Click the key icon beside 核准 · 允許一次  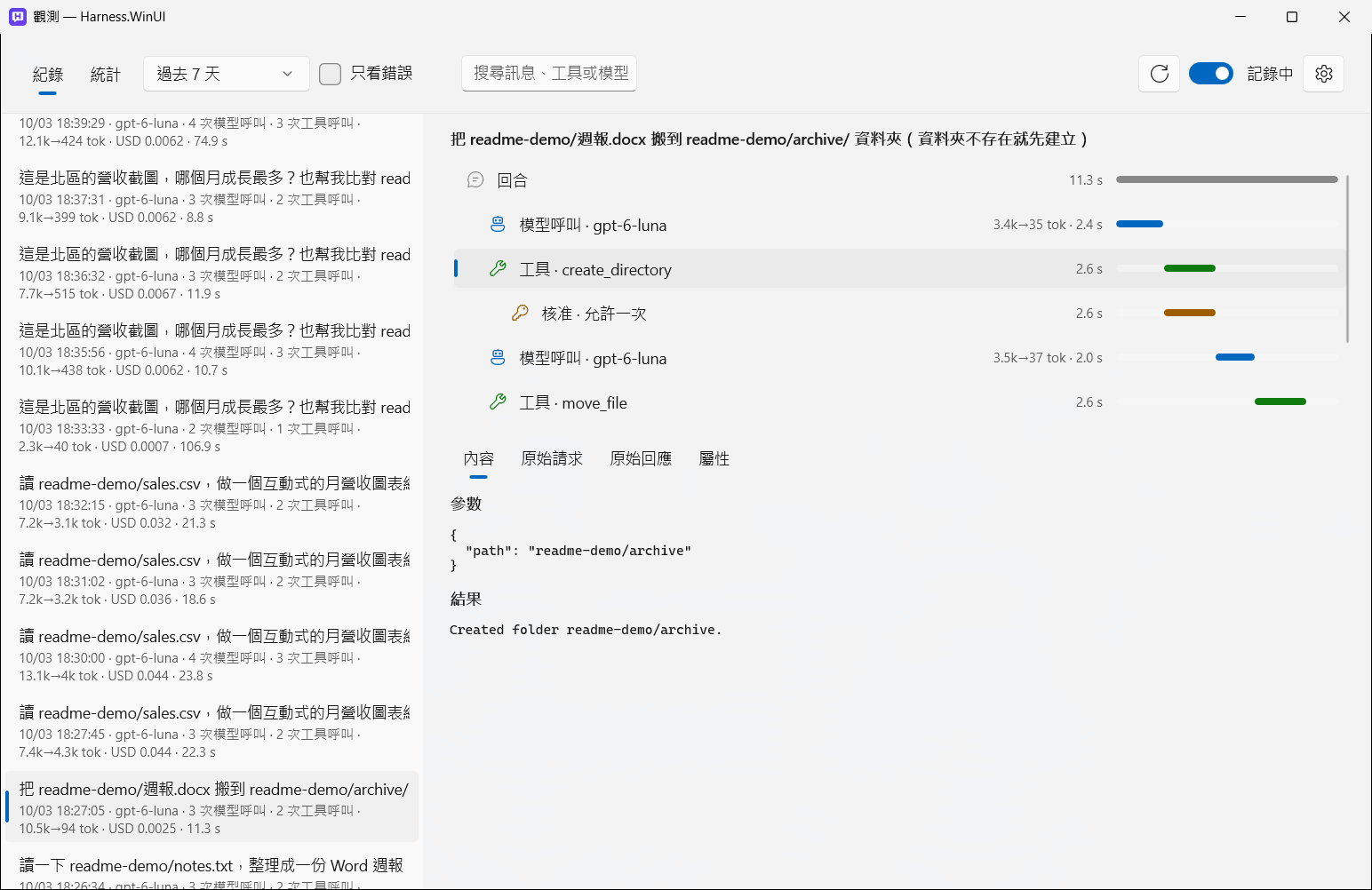520,314
